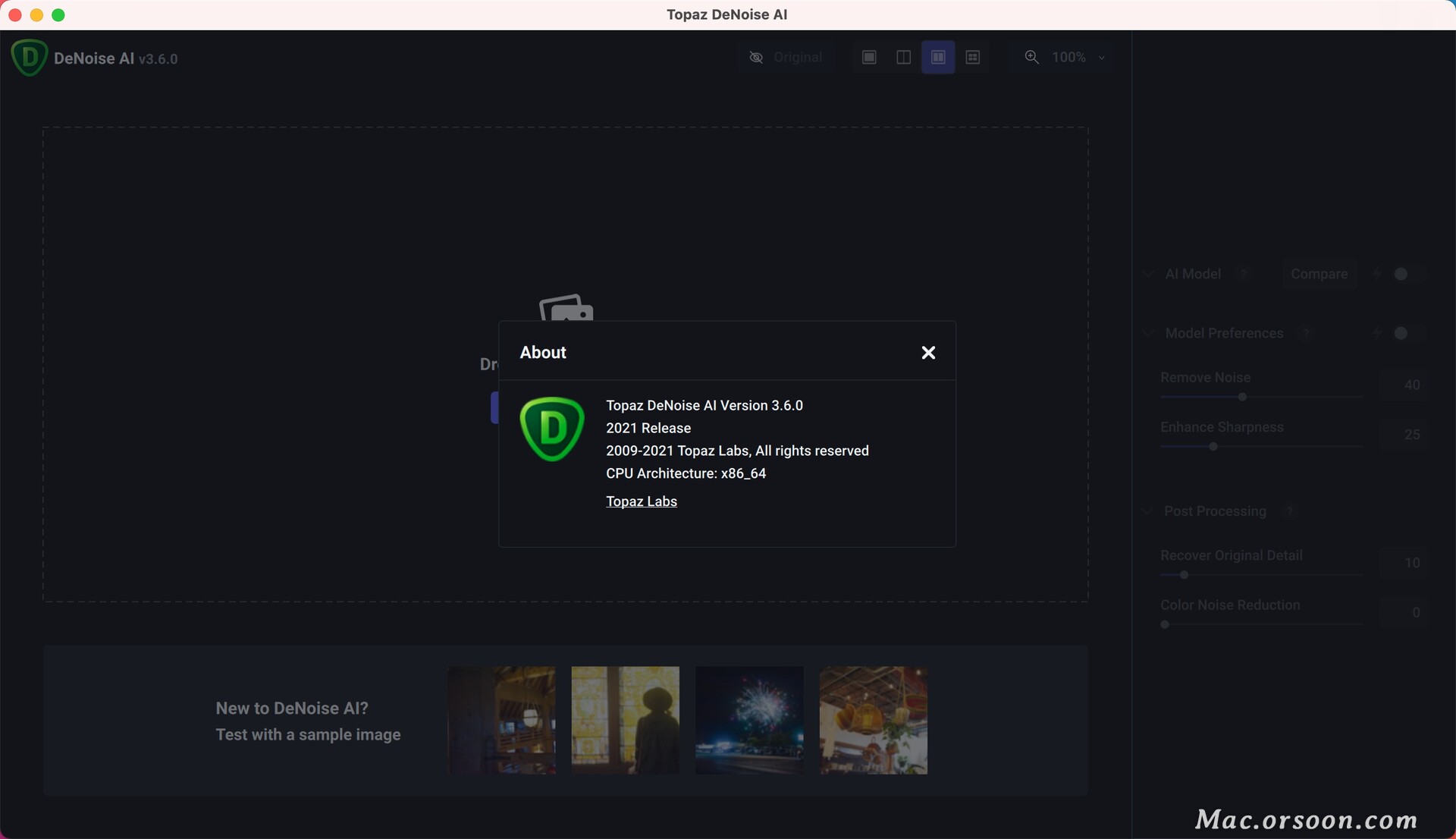Click Model Preferences auto lightning icon
The image size is (1456, 839).
tap(1376, 333)
